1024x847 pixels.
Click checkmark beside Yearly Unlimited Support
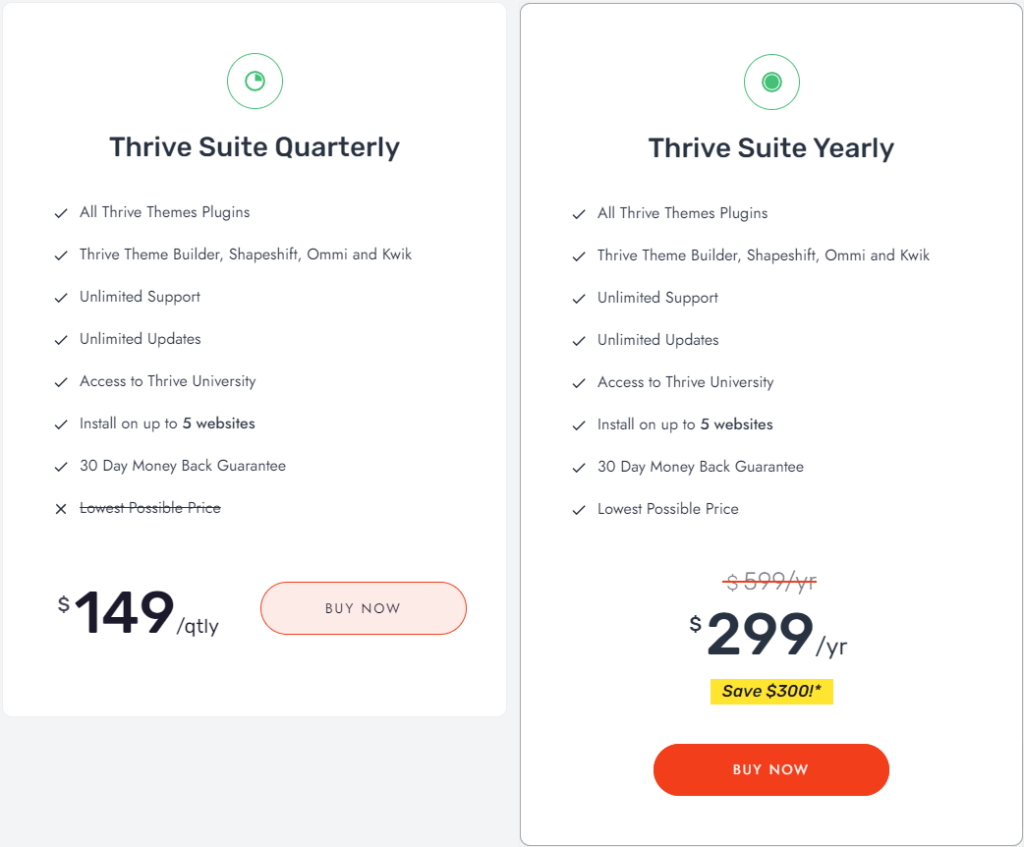pyautogui.click(x=579, y=299)
